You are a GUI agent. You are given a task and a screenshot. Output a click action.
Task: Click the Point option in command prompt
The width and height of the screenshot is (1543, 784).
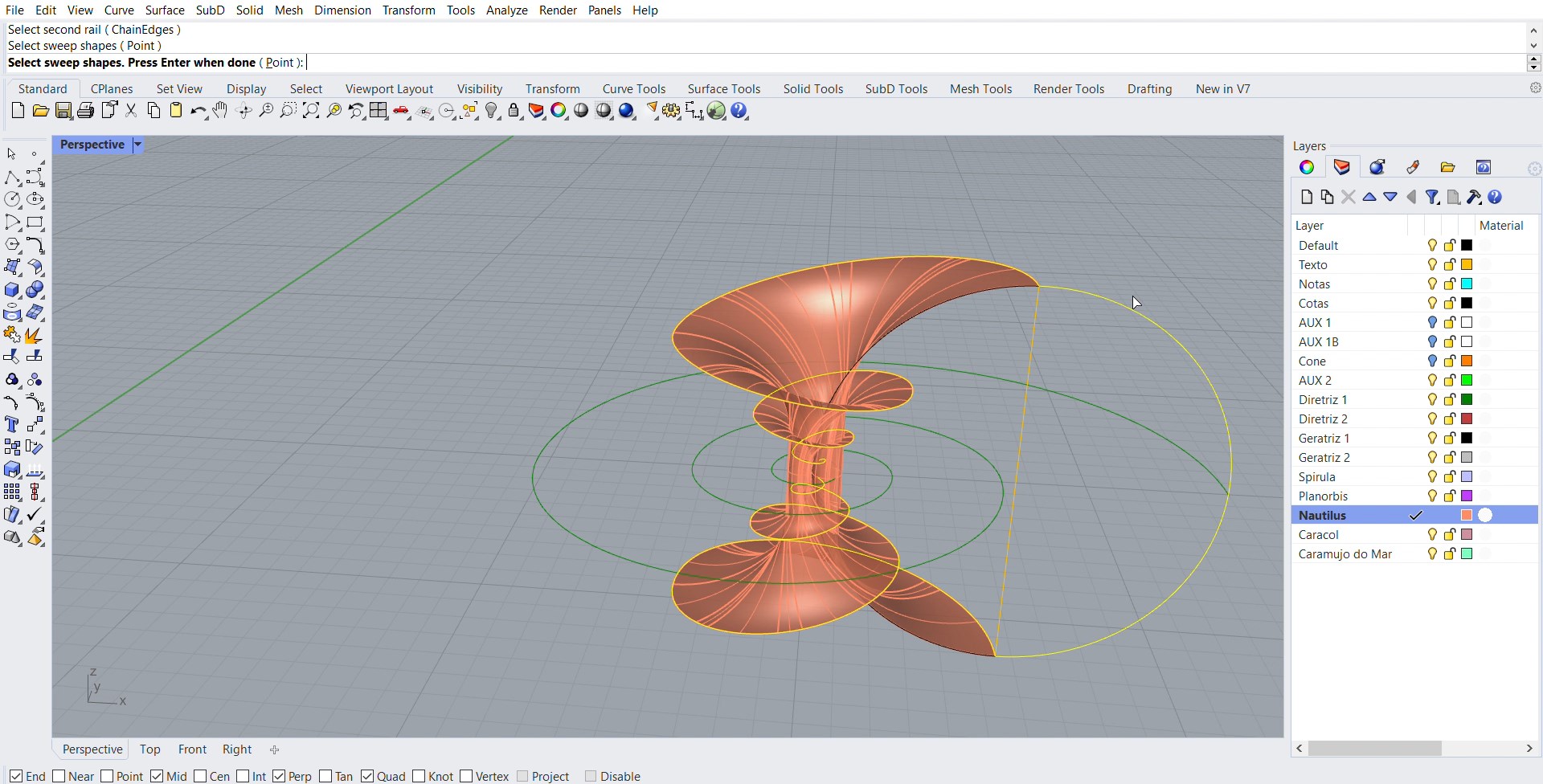(x=280, y=63)
